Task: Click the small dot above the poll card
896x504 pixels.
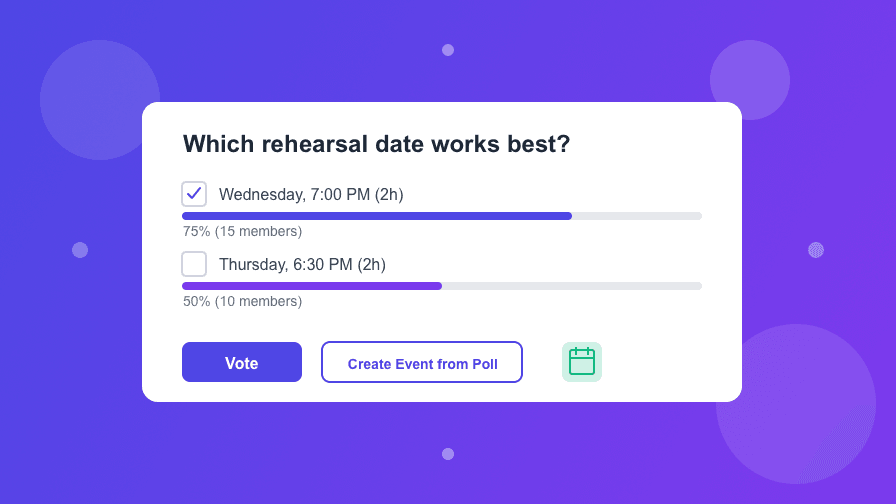Action: [448, 50]
